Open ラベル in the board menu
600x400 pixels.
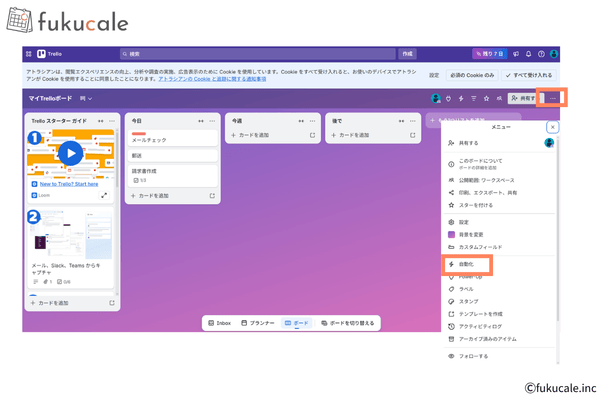pos(465,288)
